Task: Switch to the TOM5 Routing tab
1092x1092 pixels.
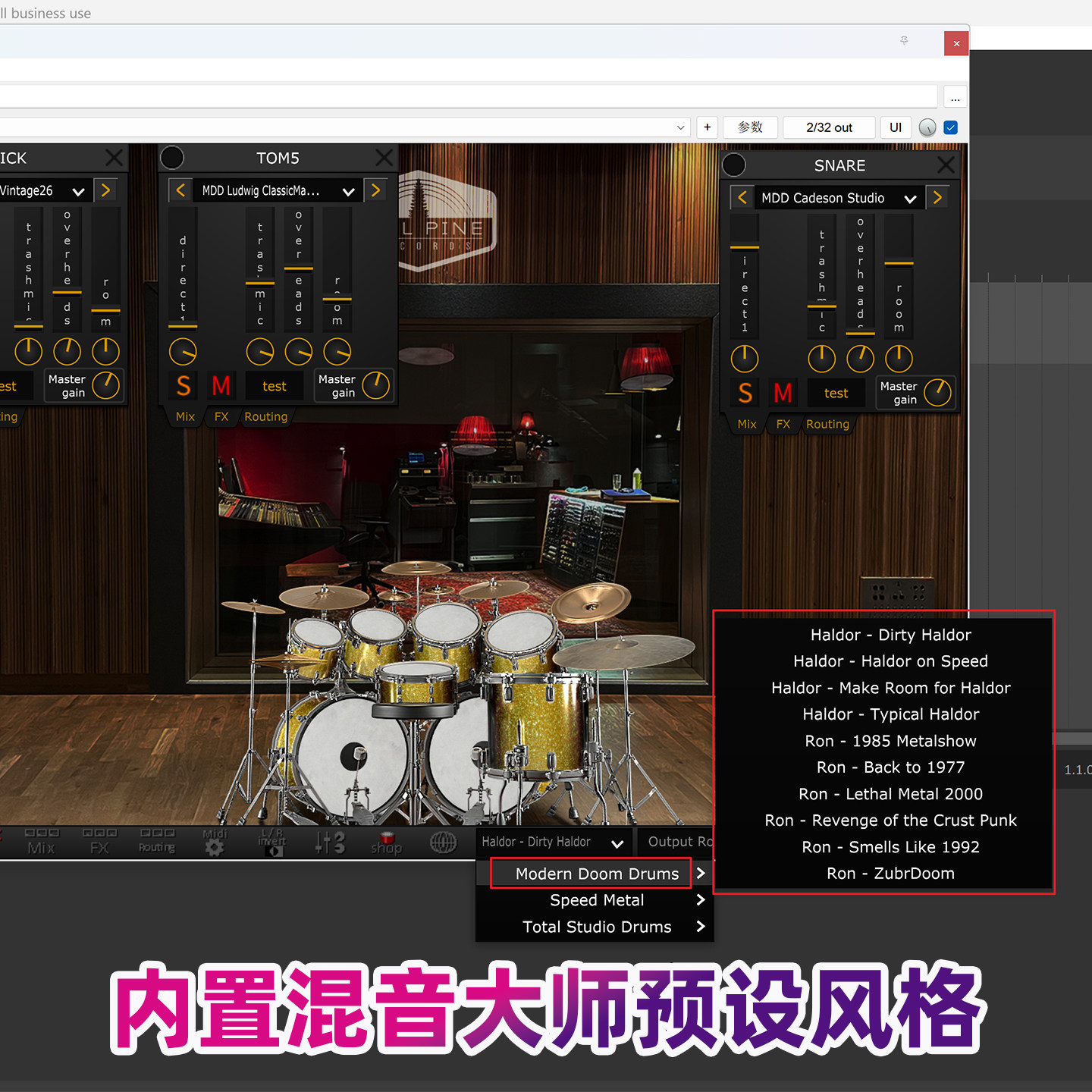Action: coord(265,416)
